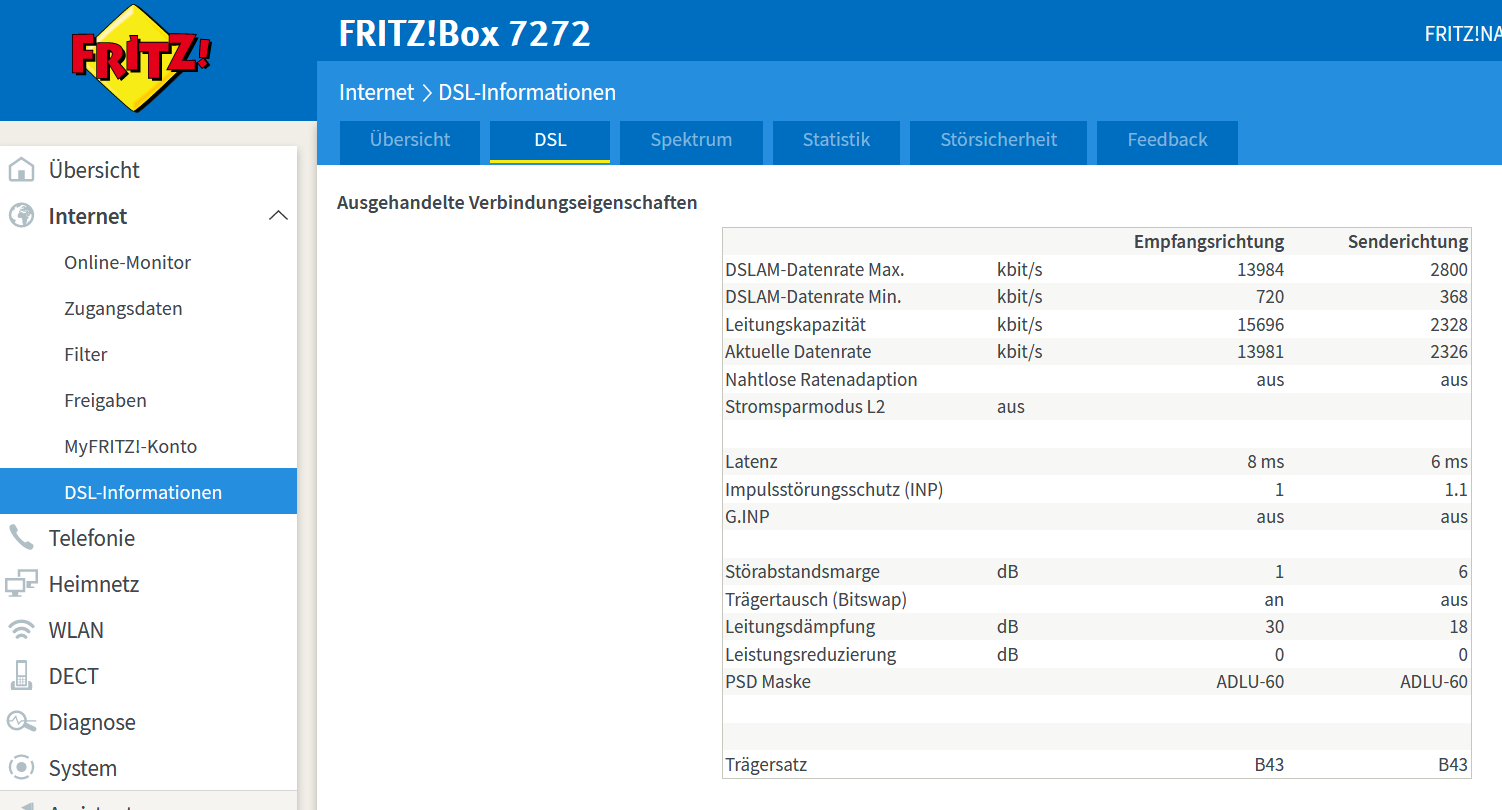Click the Diagnose pulse icon
Image resolution: width=1502 pixels, height=810 pixels.
click(x=21, y=722)
